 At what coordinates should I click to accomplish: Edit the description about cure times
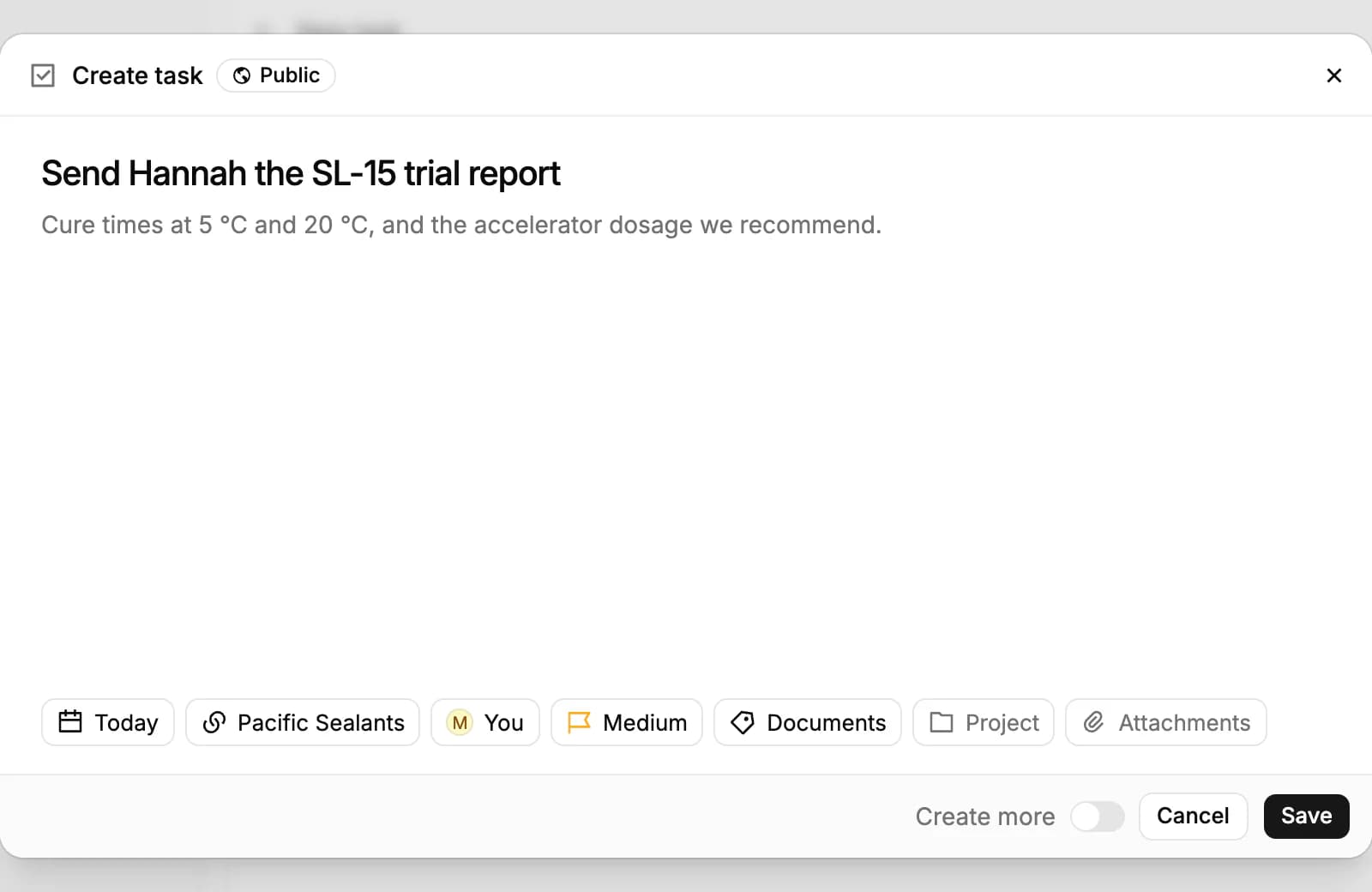point(461,225)
